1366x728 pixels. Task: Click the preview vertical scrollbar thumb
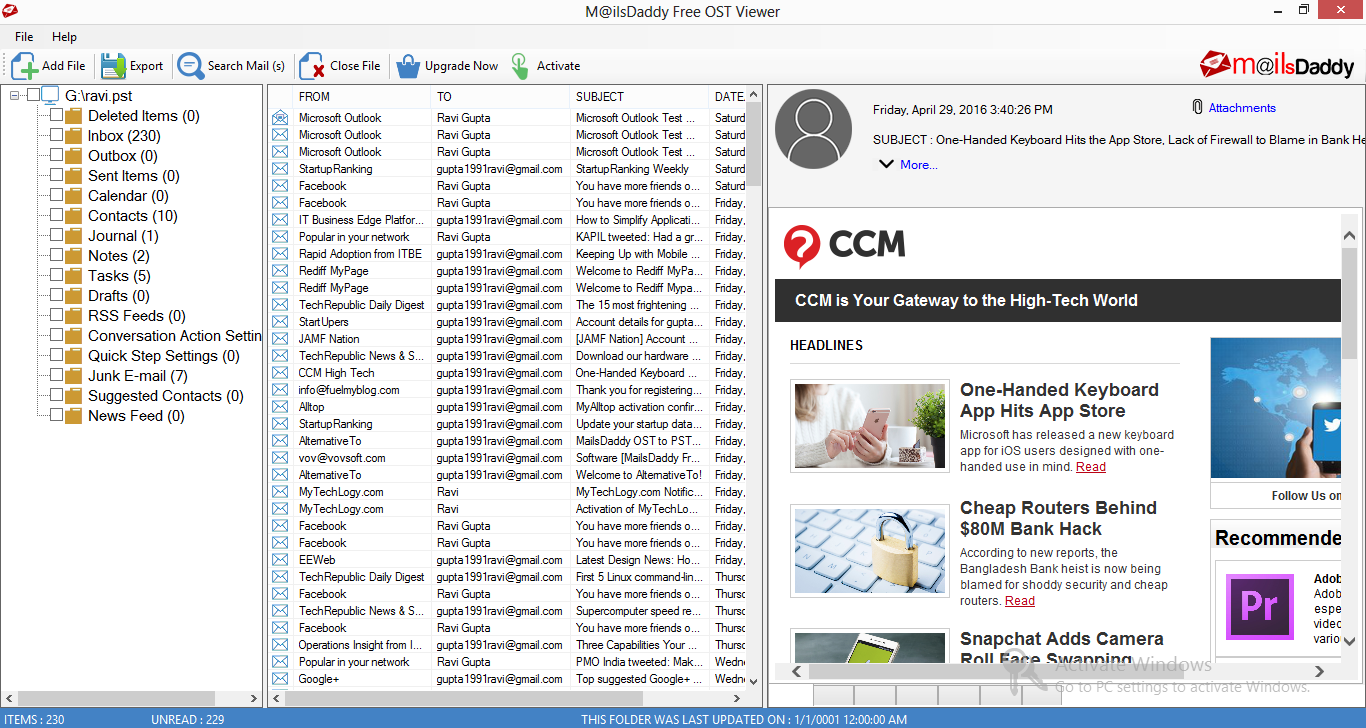(1349, 303)
